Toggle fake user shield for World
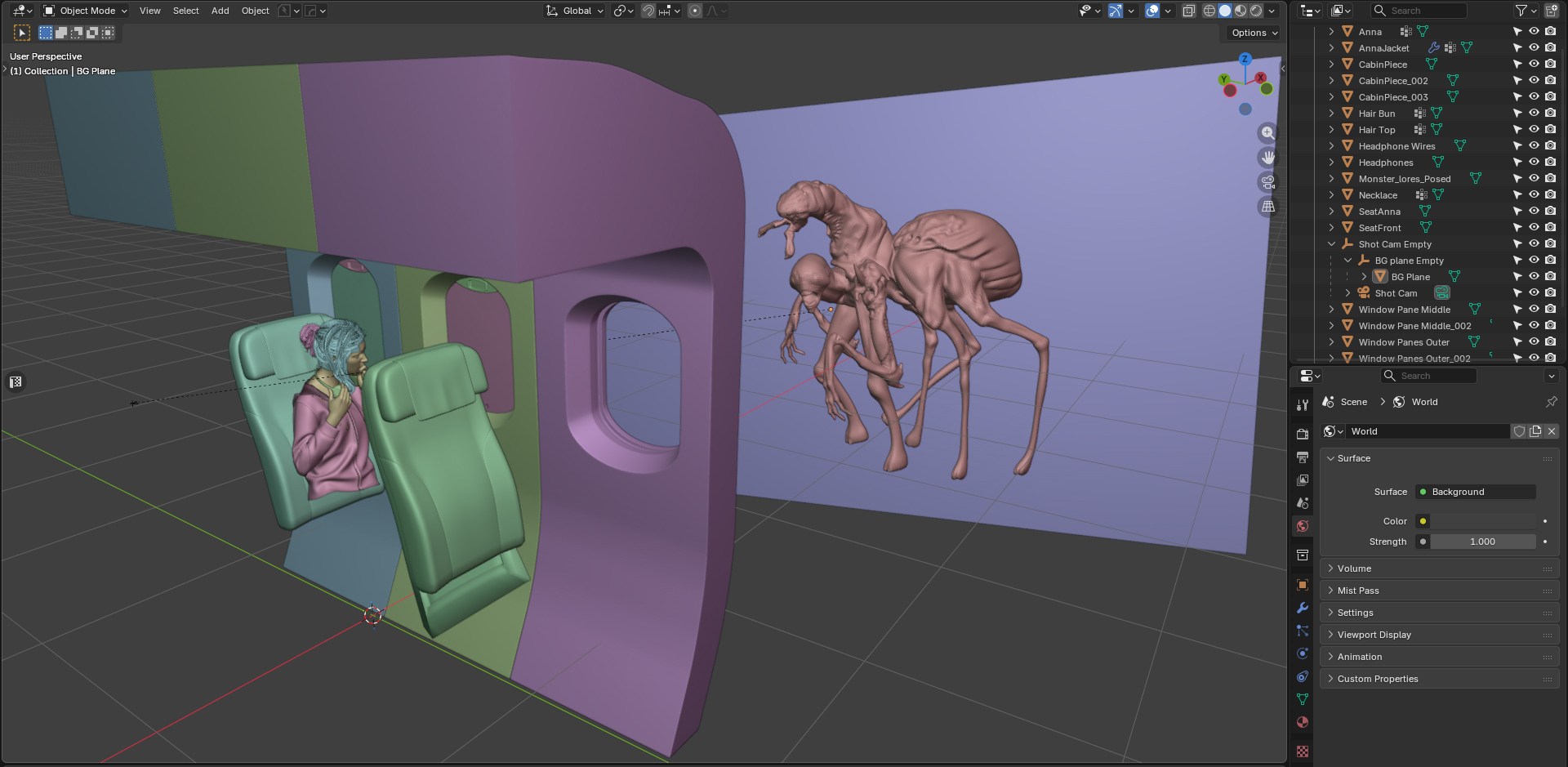The width and height of the screenshot is (1568, 767). click(x=1519, y=431)
